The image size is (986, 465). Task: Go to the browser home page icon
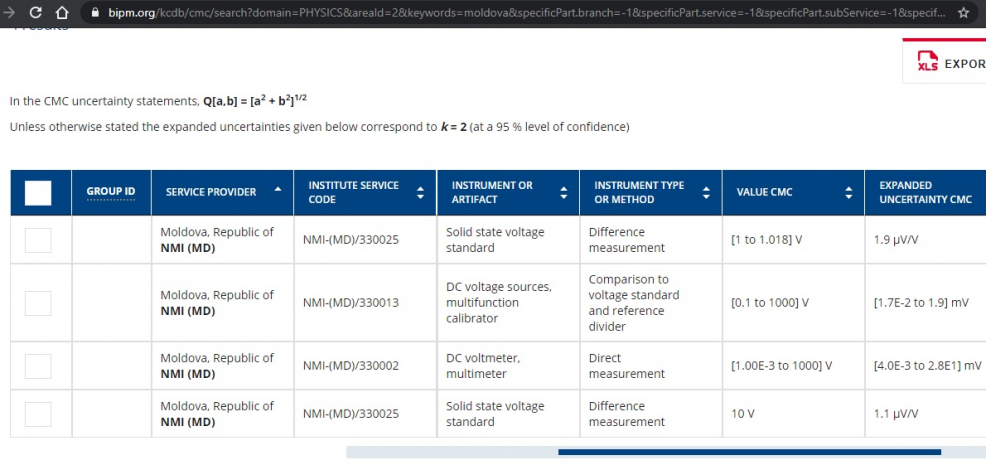pyautogui.click(x=61, y=13)
